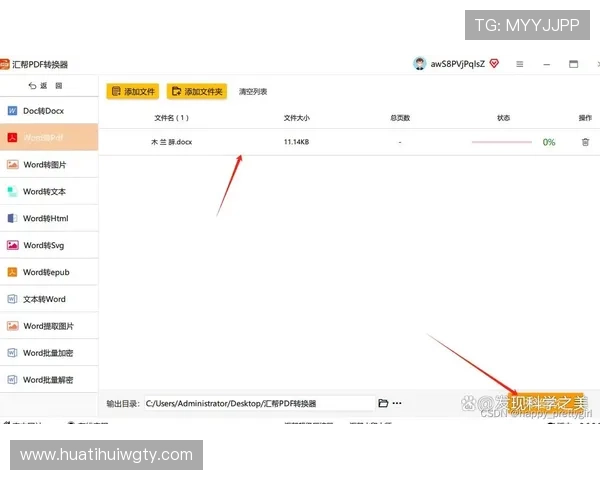Click the red PDF icon for Word转Pdf
600x480 pixels.
tap(12, 137)
